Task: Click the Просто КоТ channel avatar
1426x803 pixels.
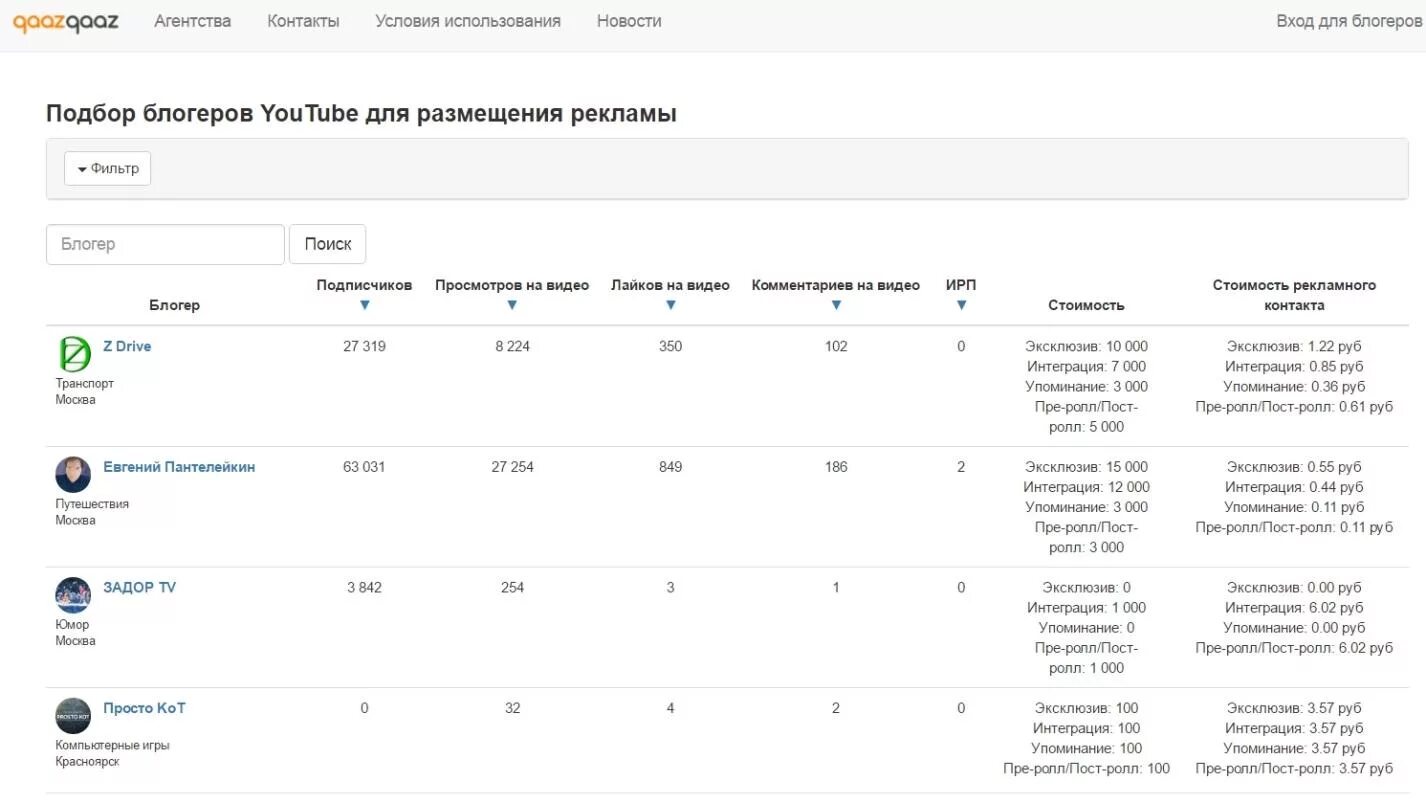Action: click(73, 716)
